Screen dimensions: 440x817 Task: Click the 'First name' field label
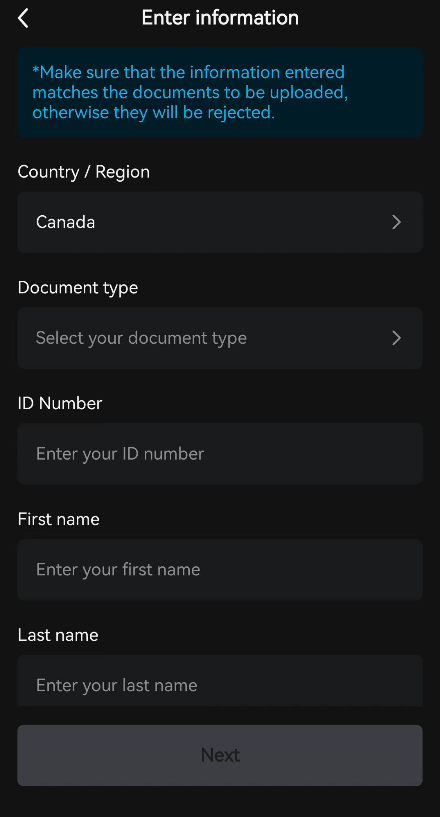pos(58,519)
